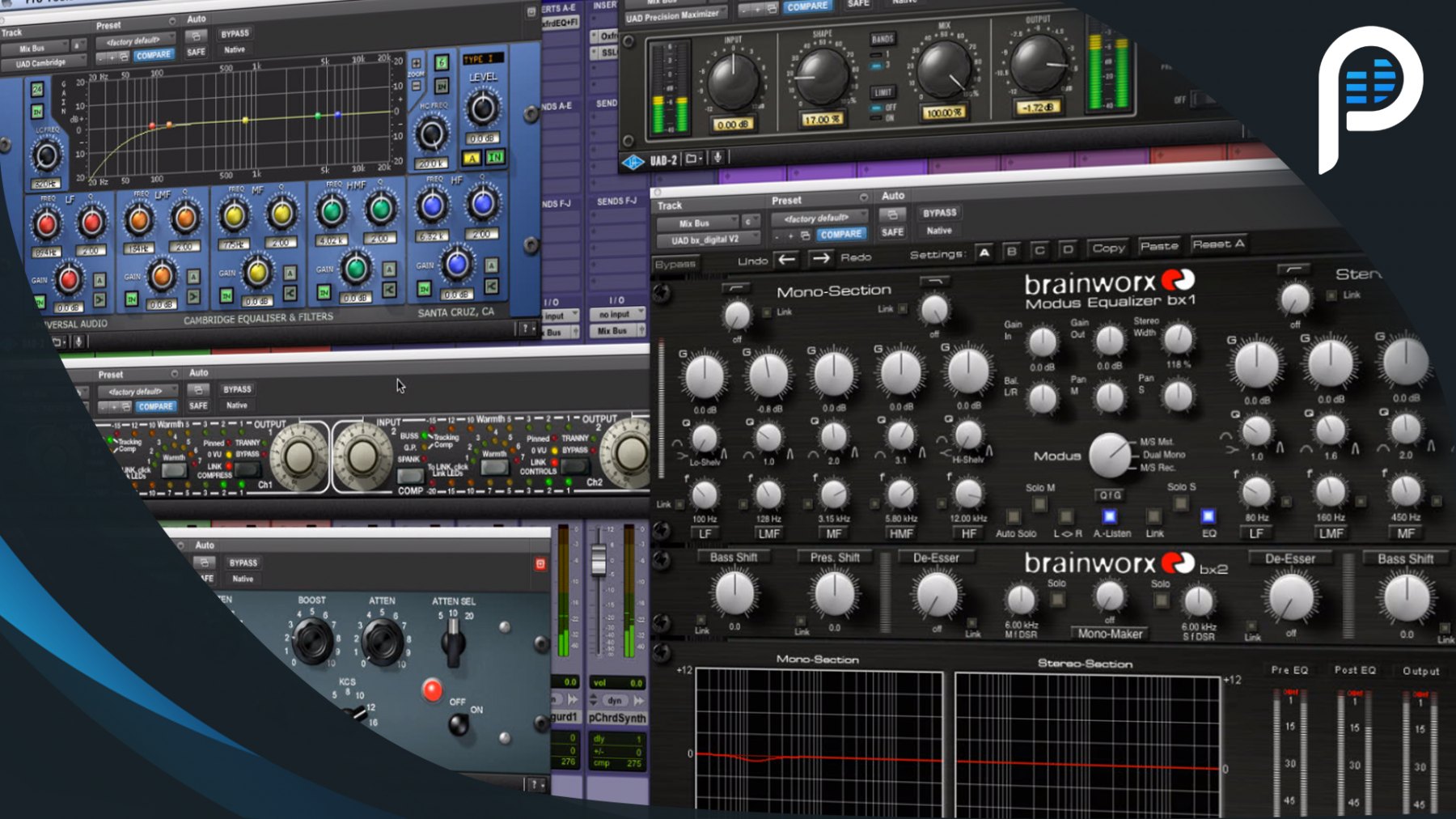Toggle the EQ blue button in bx1
The height and width of the screenshot is (819, 1456).
coord(1208,516)
